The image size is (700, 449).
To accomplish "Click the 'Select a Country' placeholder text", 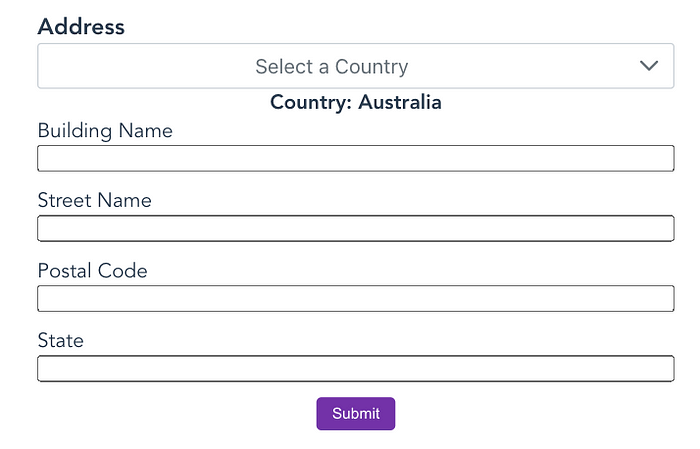I will click(332, 67).
